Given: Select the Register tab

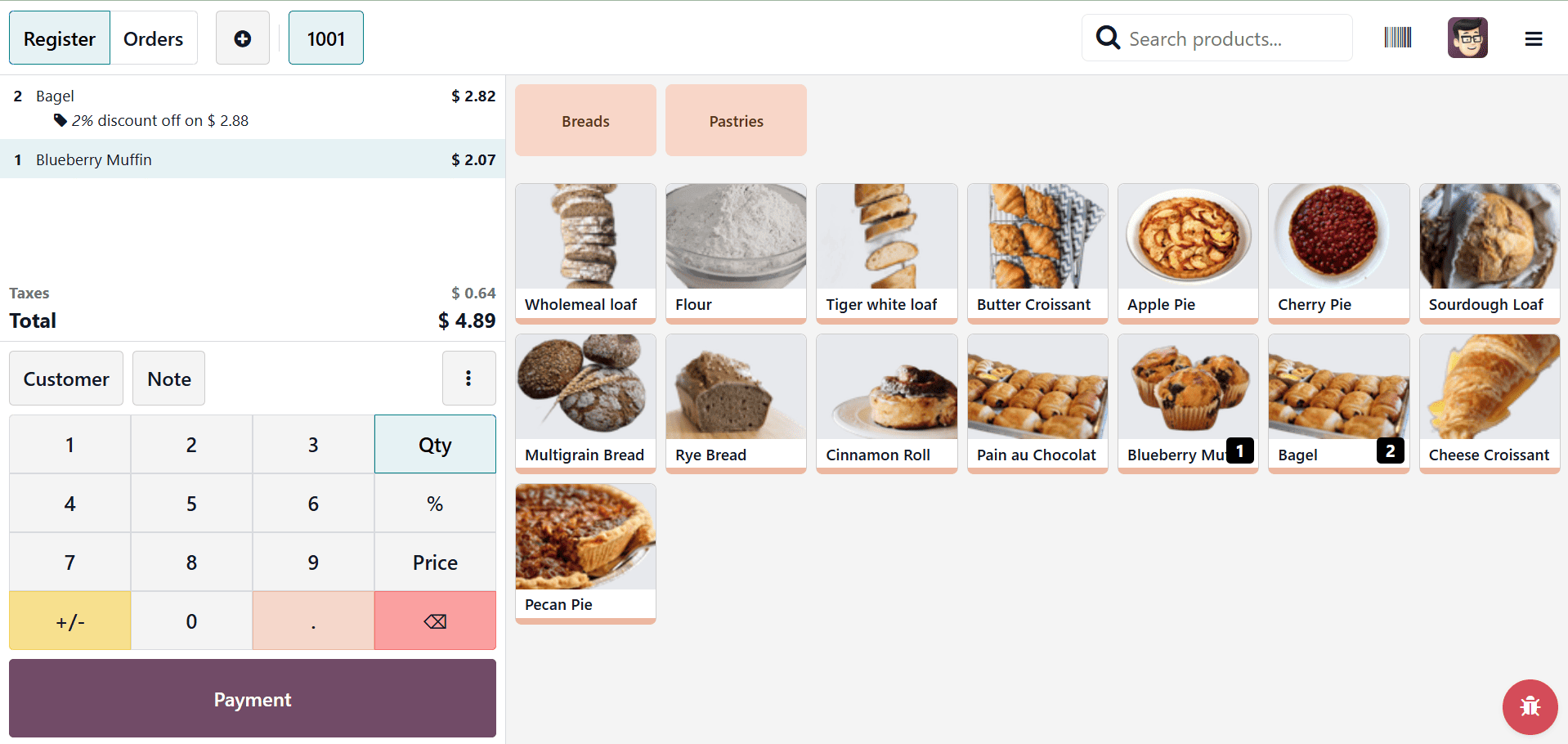Looking at the screenshot, I should (x=59, y=38).
